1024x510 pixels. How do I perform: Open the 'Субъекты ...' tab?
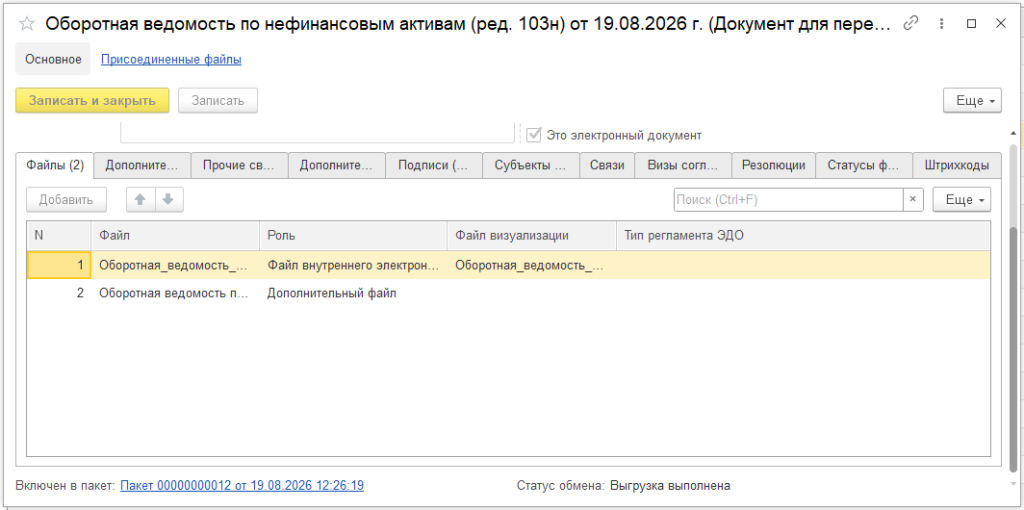[531, 165]
